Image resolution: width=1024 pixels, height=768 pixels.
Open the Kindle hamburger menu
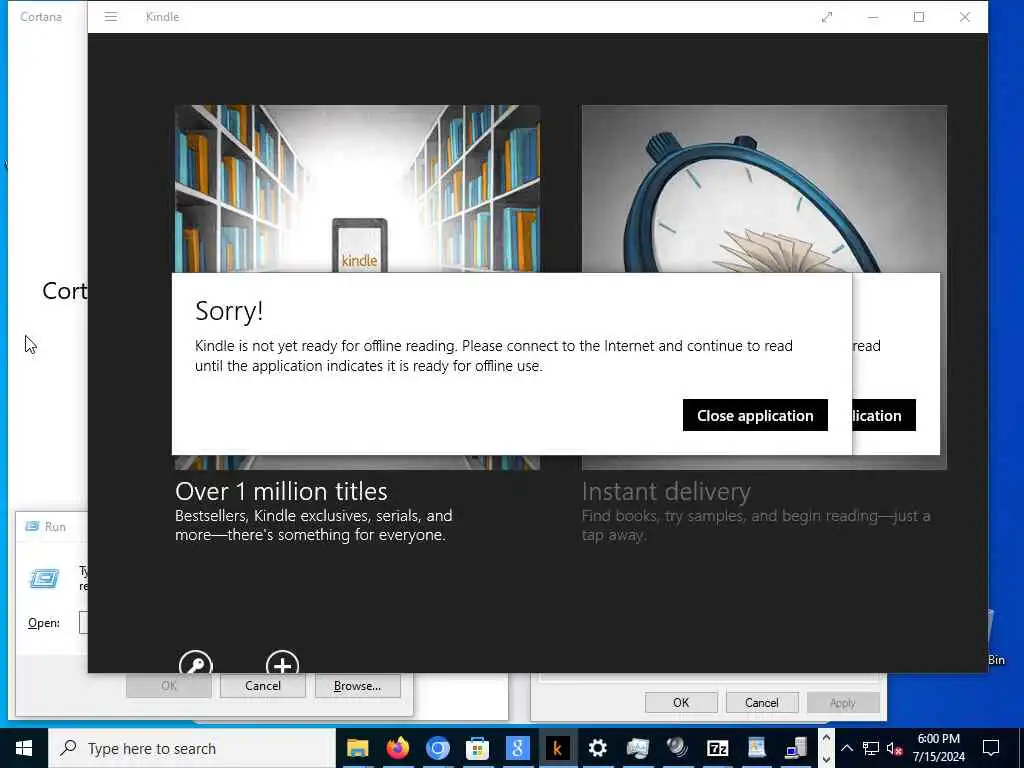(x=111, y=17)
